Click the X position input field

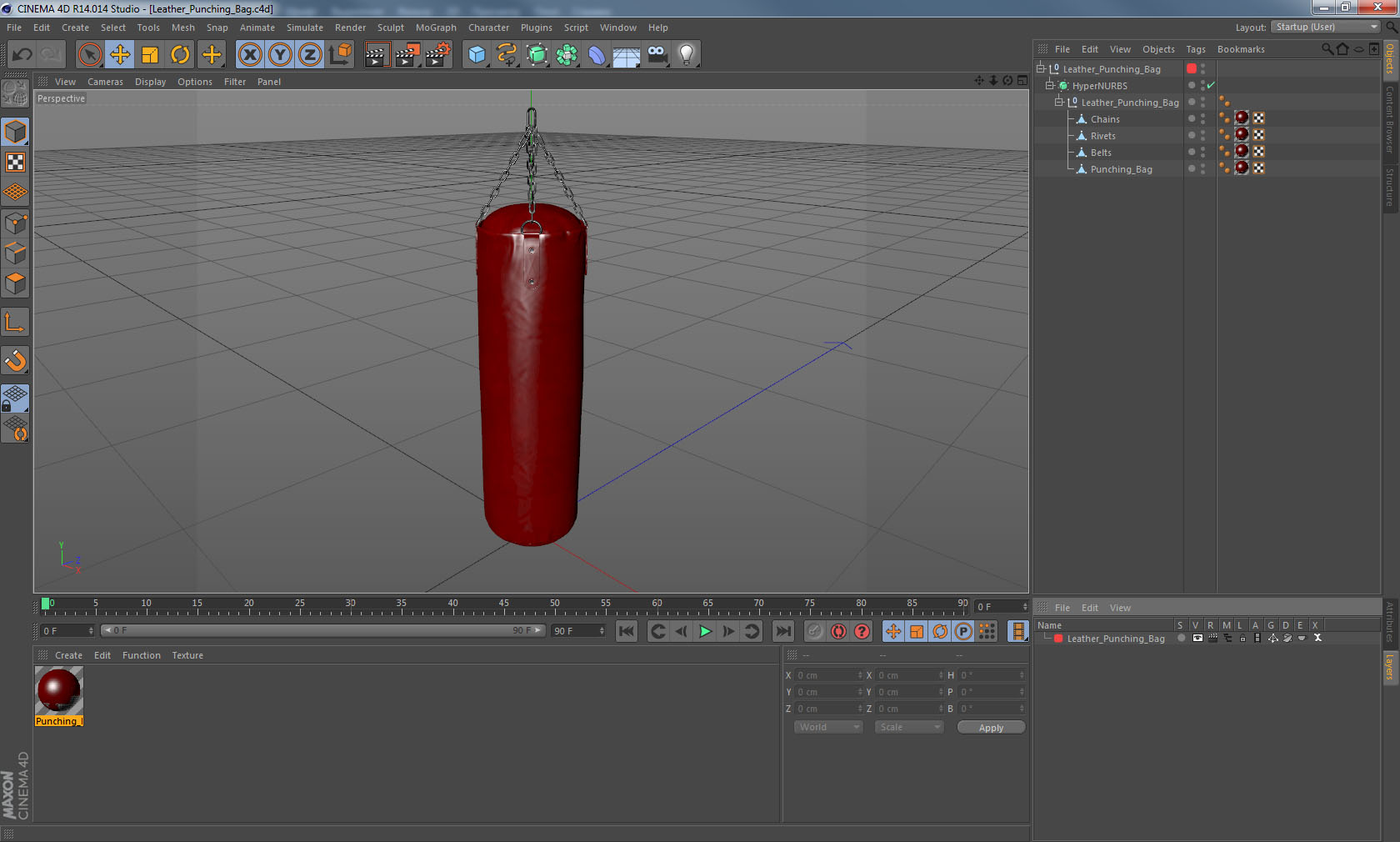coord(829,675)
